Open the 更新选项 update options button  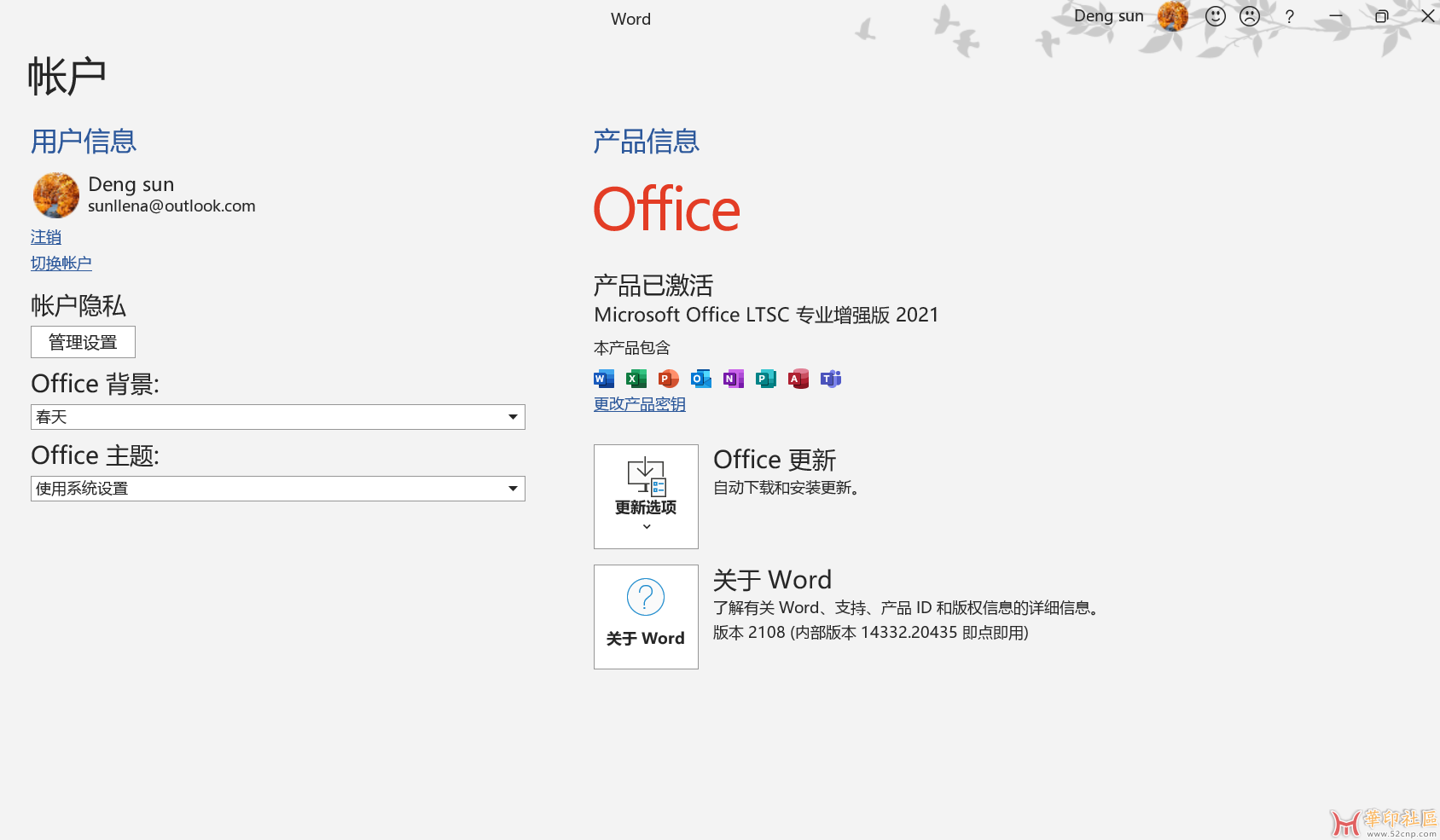646,496
